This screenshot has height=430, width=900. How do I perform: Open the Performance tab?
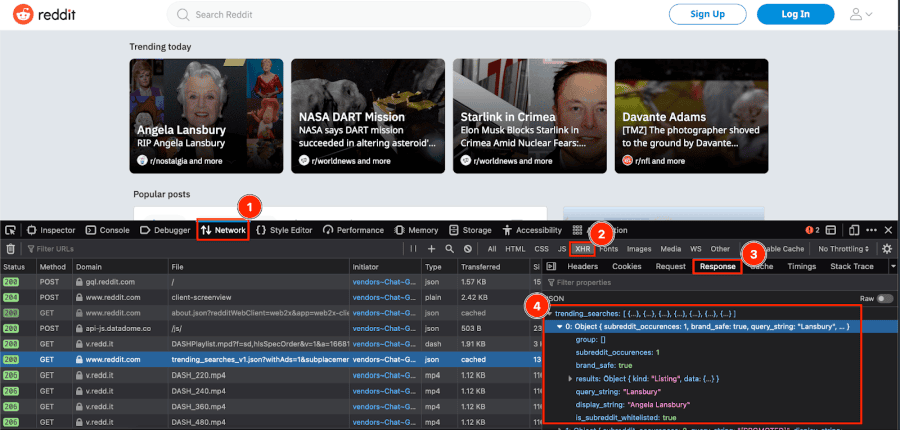coord(354,230)
